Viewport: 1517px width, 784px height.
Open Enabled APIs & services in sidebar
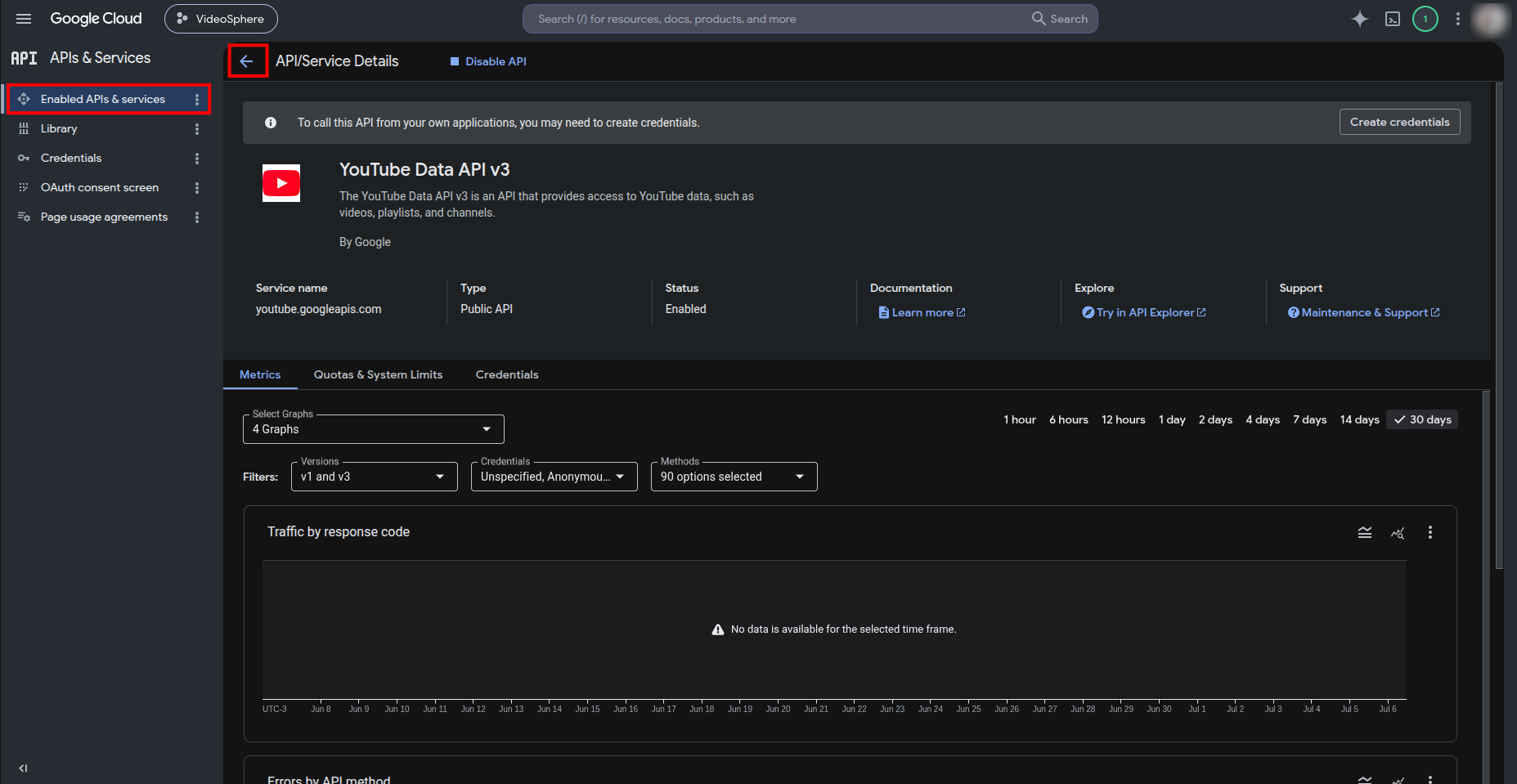103,99
